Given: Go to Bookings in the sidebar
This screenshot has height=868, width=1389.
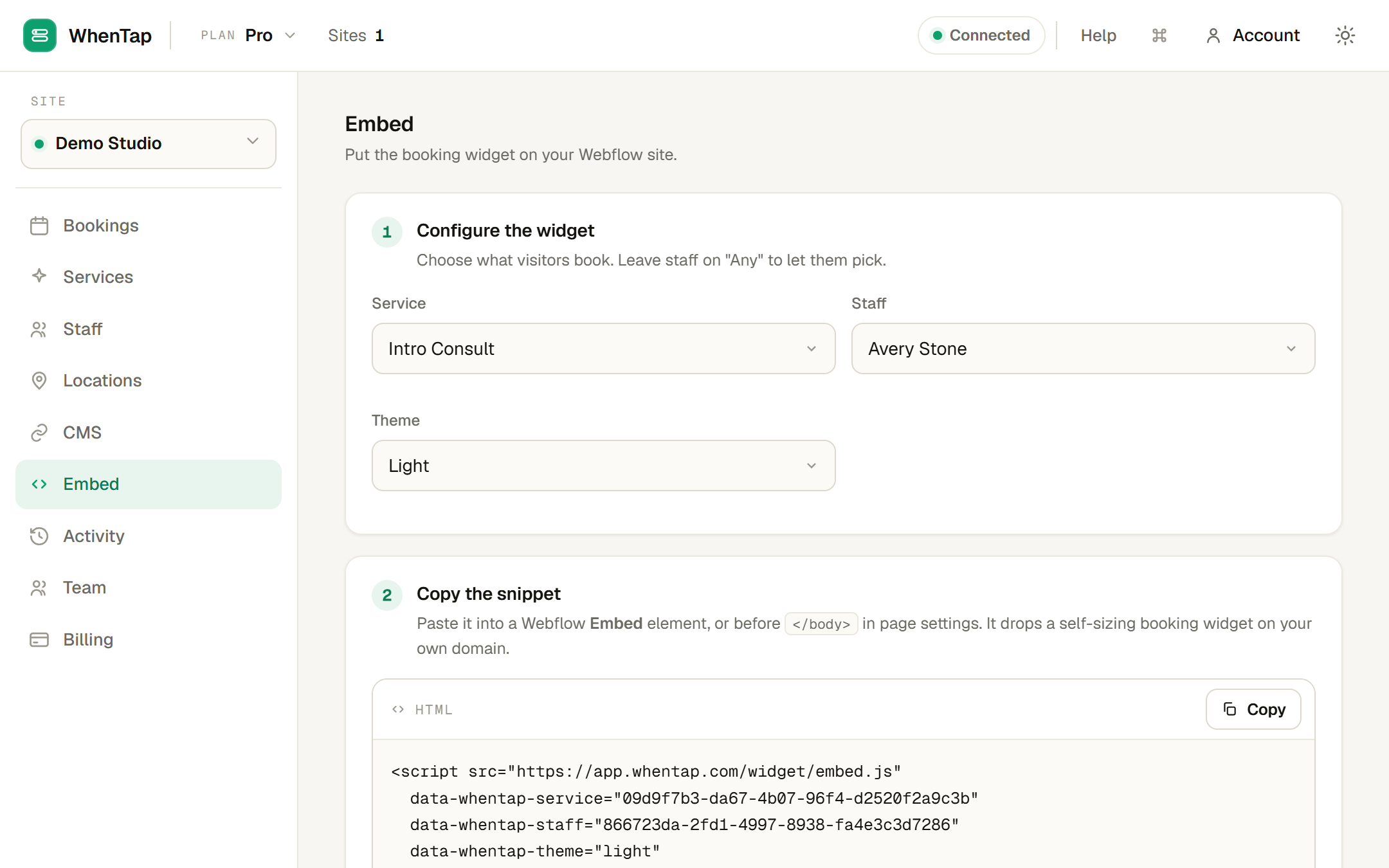Looking at the screenshot, I should pos(149,226).
